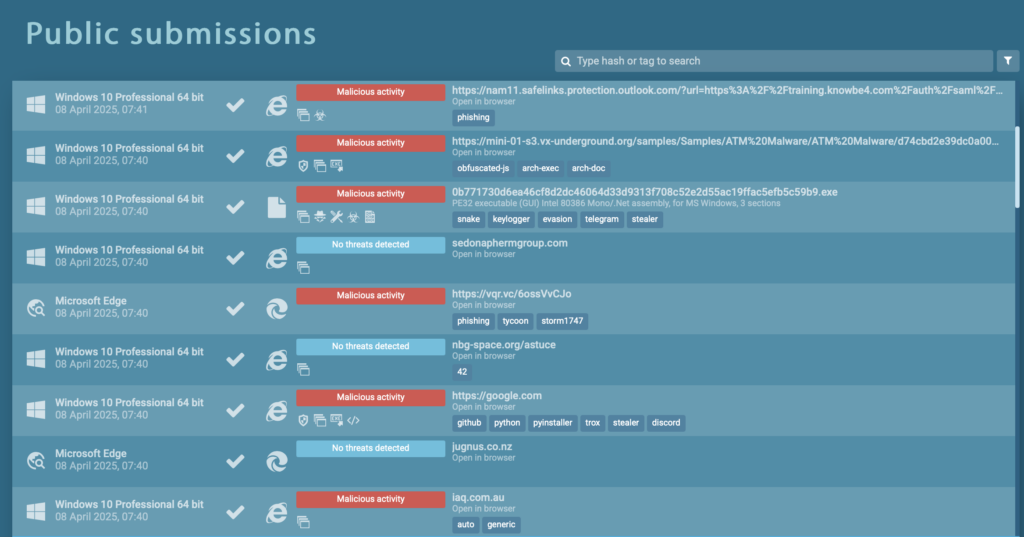Click the vertical scrollbar of the submissions list
Image resolution: width=1024 pixels, height=537 pixels.
tap(1019, 167)
